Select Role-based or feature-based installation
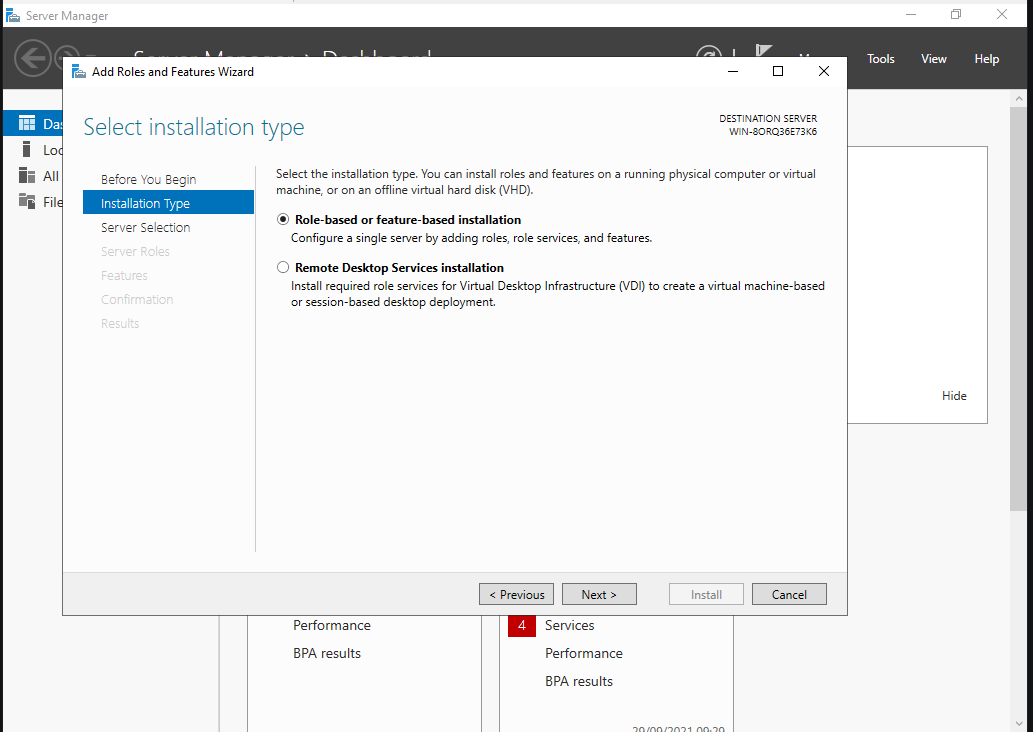 click(x=283, y=219)
